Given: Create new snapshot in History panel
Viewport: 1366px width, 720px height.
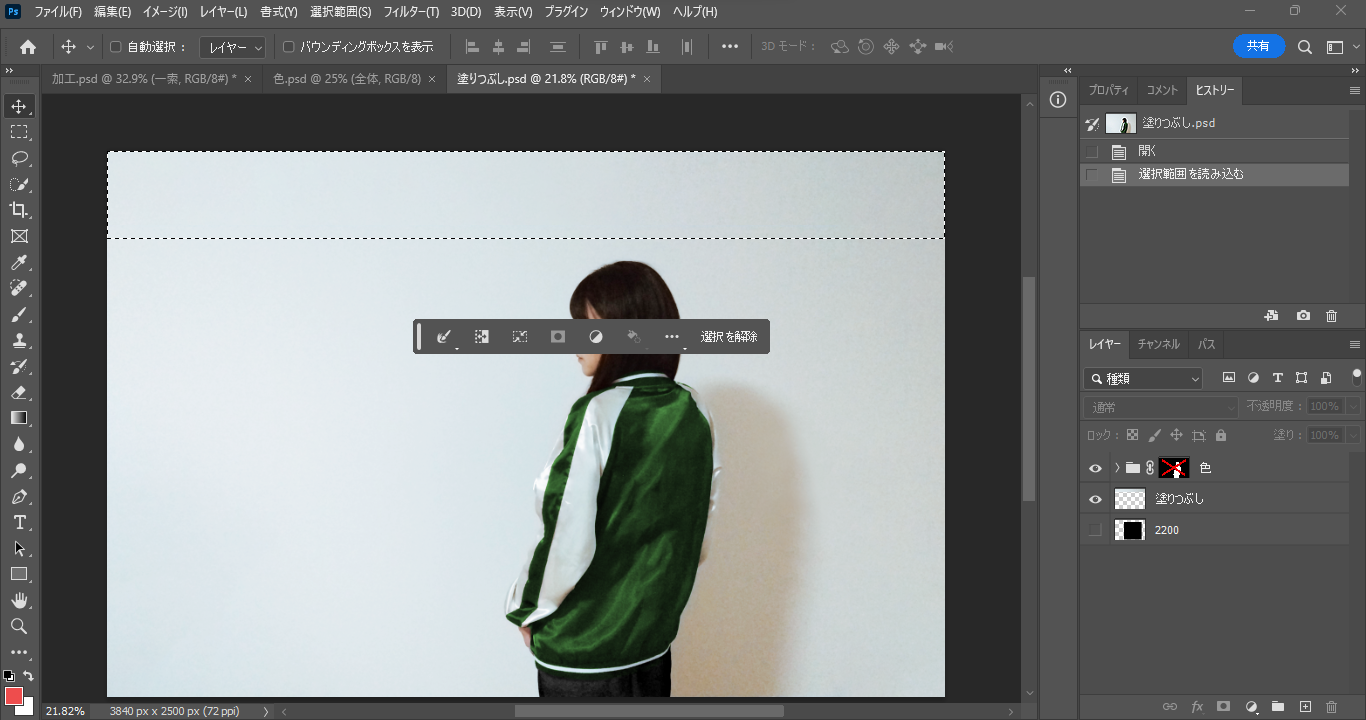Looking at the screenshot, I should click(x=1303, y=316).
